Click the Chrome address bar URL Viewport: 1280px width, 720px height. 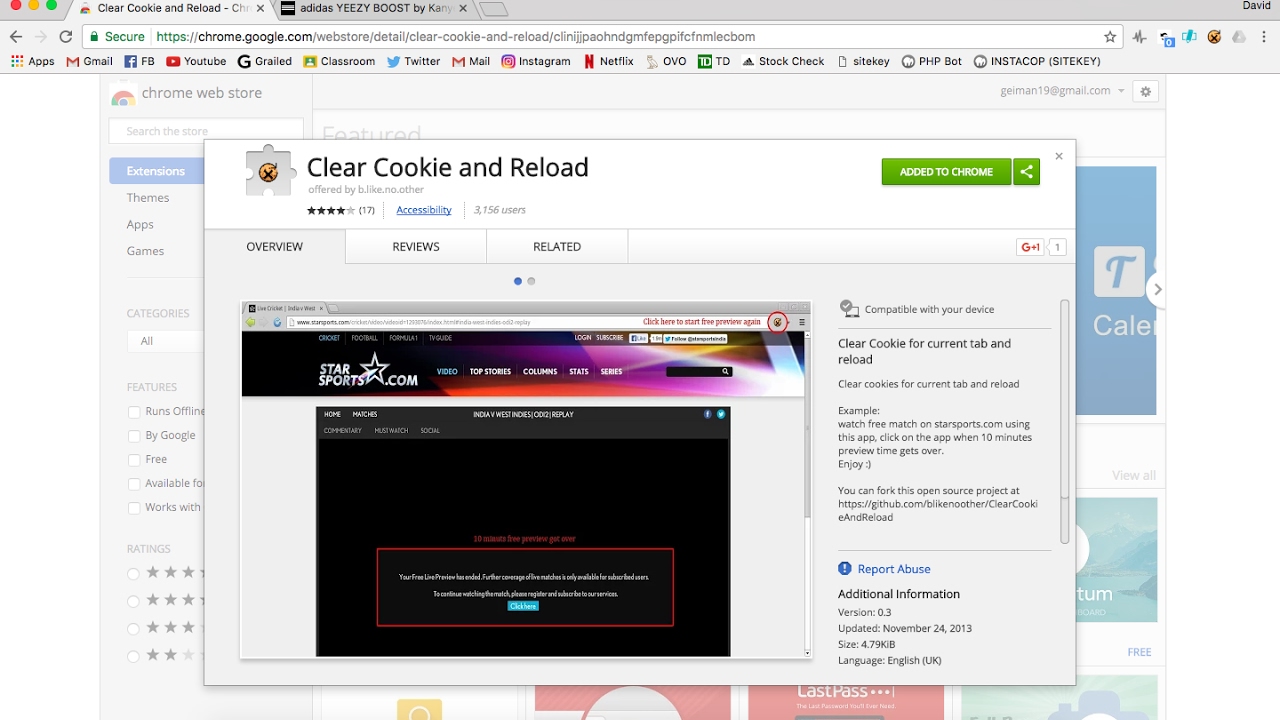point(455,37)
